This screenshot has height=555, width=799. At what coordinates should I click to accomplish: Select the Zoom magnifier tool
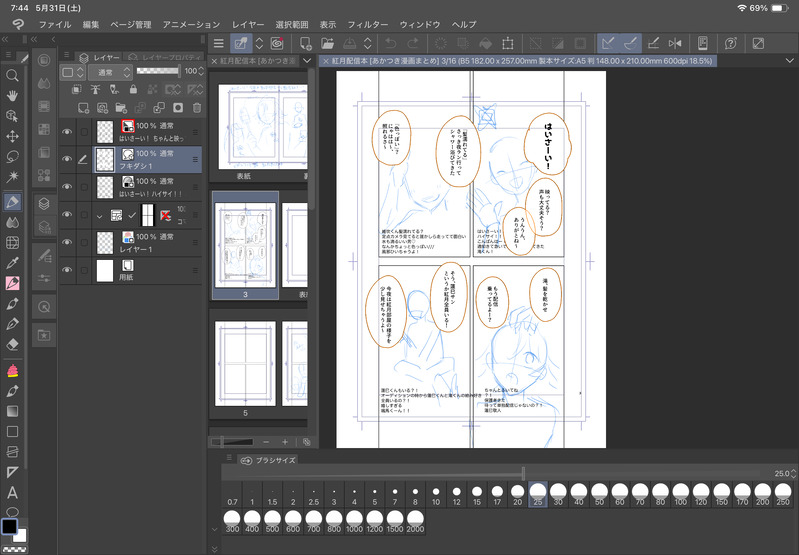13,75
